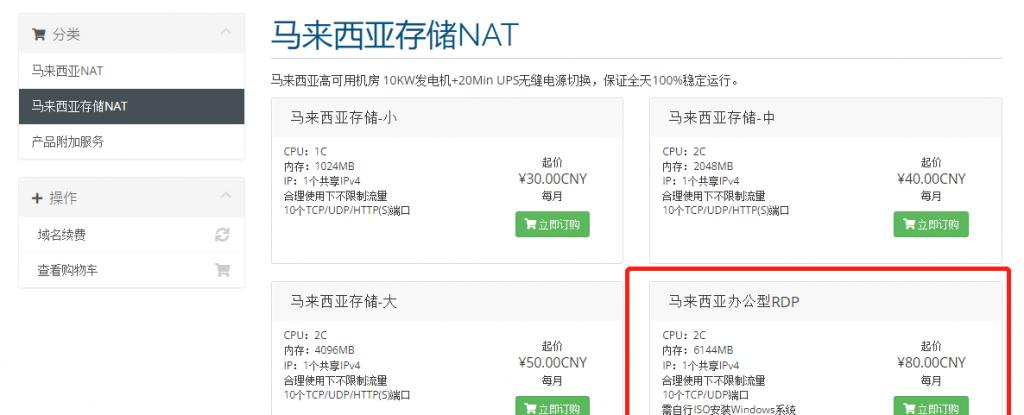Order 马来西亚存储-小 with 立即订购
Screen dimensions: 1024x415
click(x=552, y=224)
